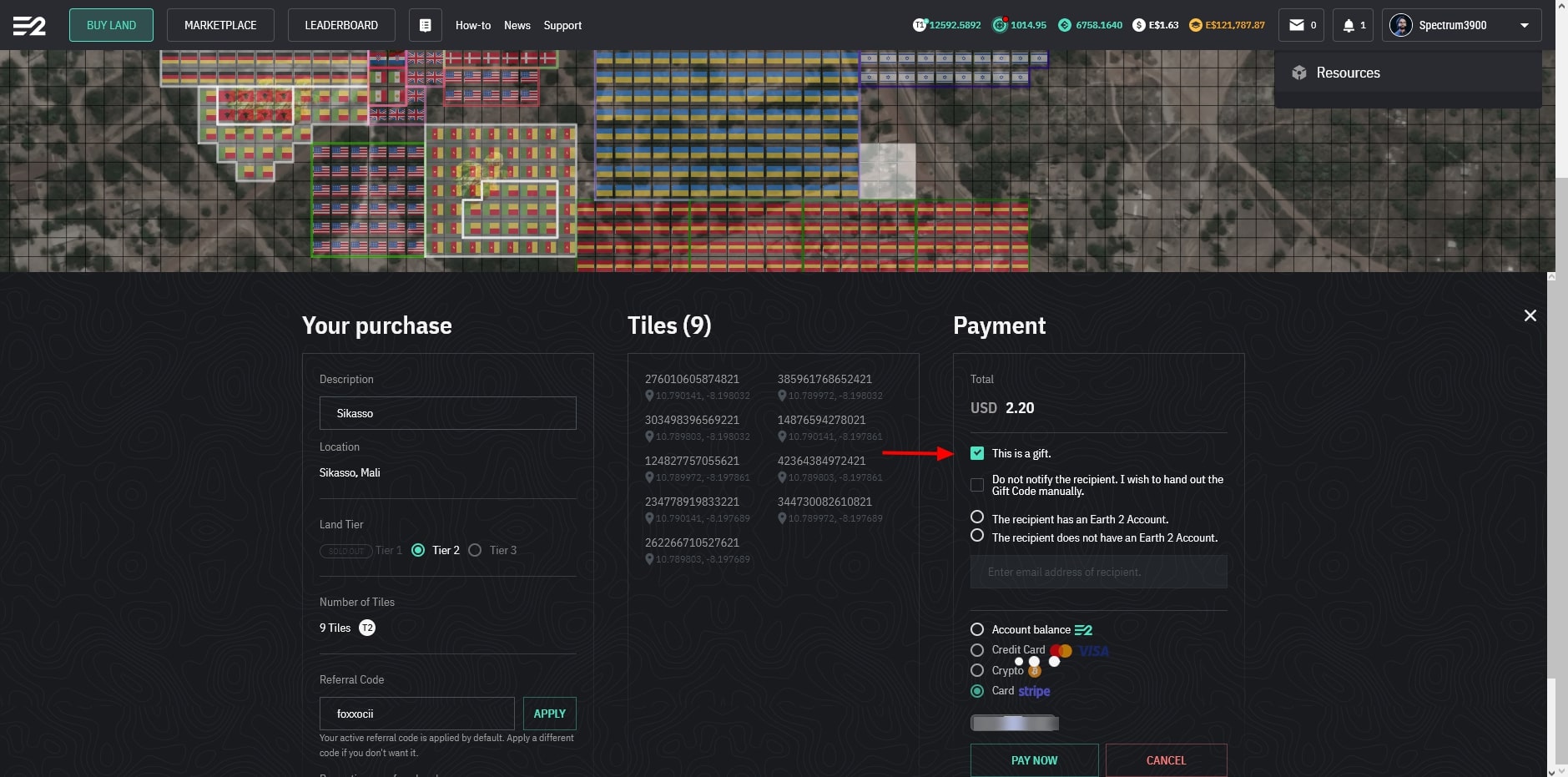
Task: Click the Description field containing Sikasso
Action: (447, 413)
